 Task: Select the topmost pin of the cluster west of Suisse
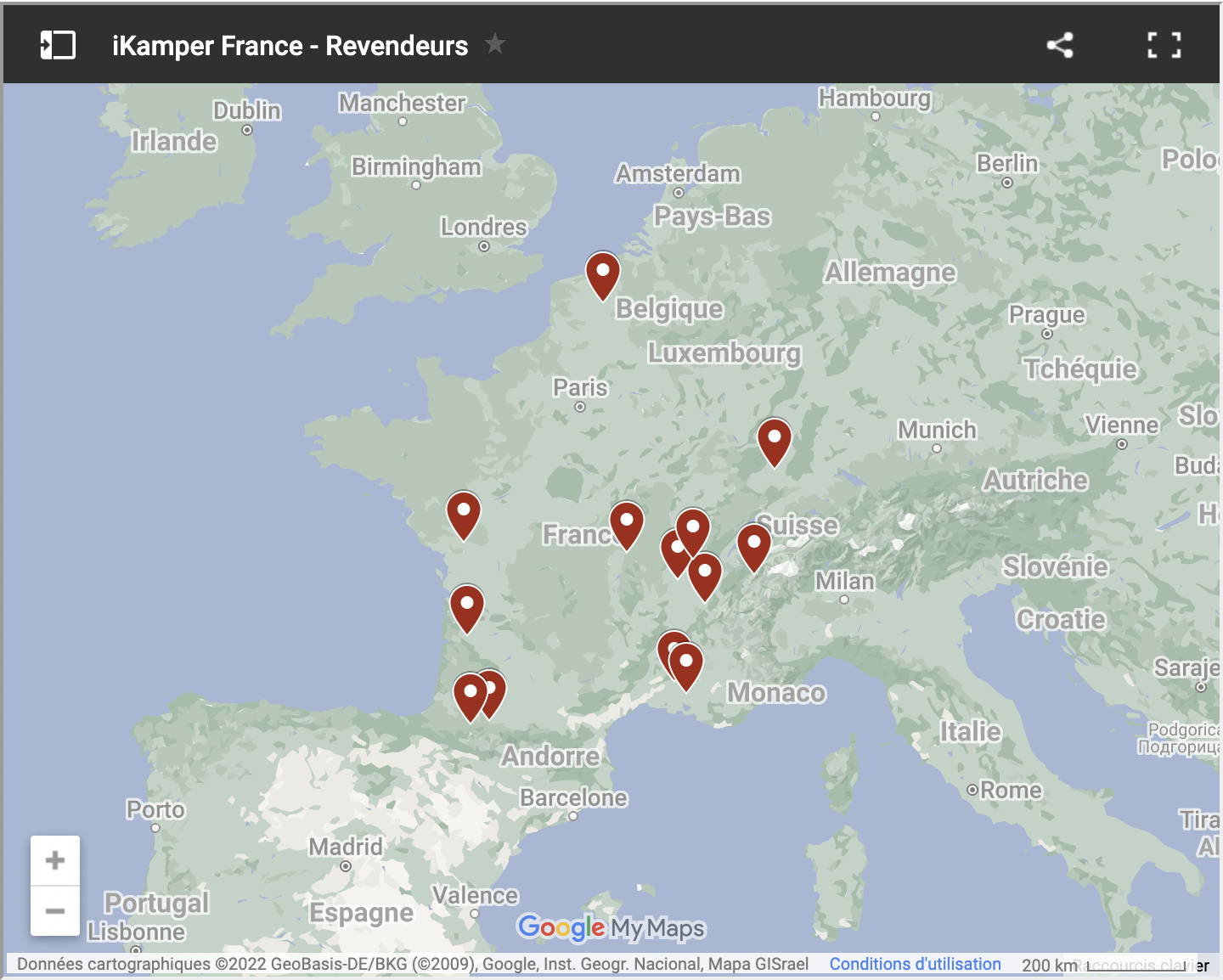(693, 532)
